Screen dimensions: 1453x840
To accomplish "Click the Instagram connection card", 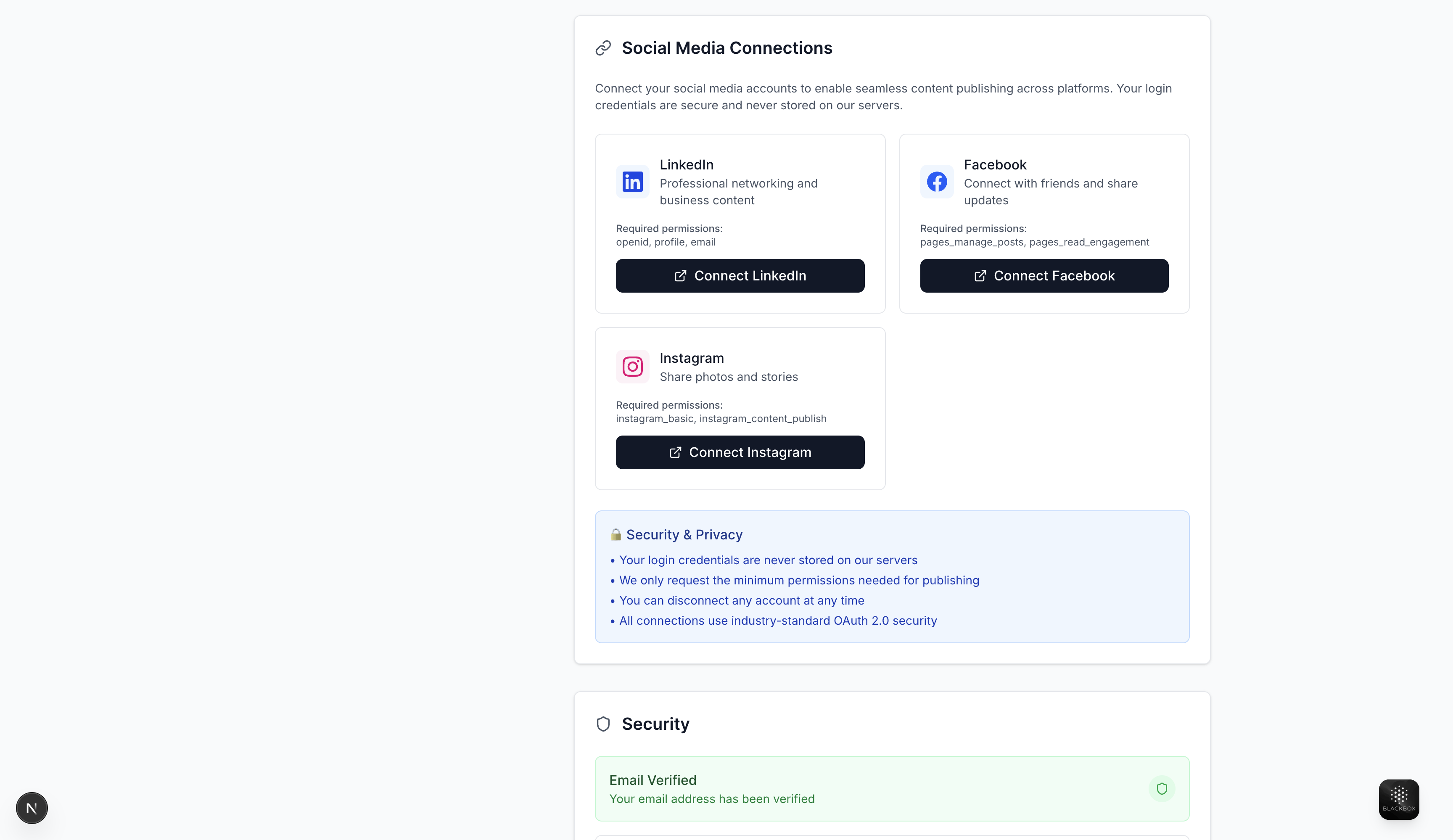I will (740, 409).
